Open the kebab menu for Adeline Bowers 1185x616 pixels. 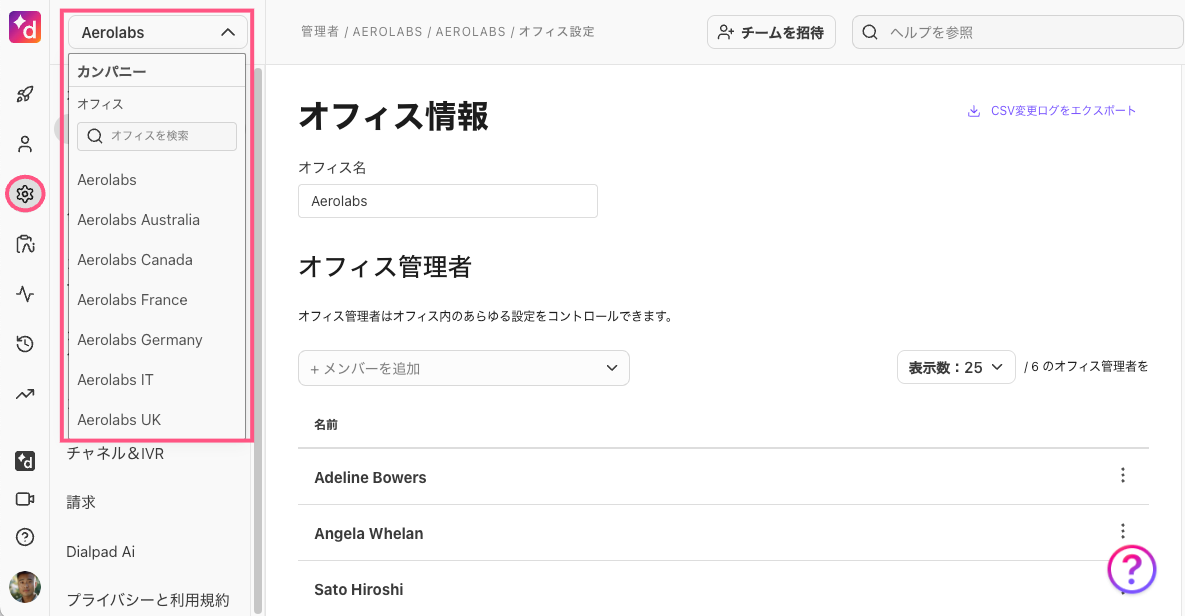(x=1122, y=475)
